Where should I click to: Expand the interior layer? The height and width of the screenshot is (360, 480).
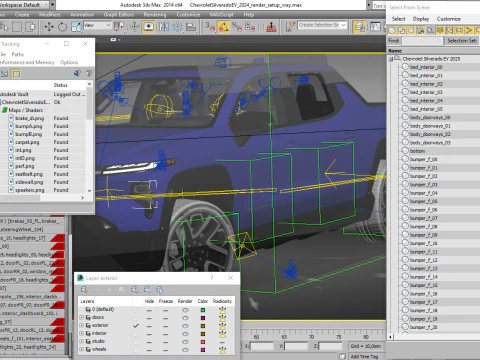tap(81, 333)
